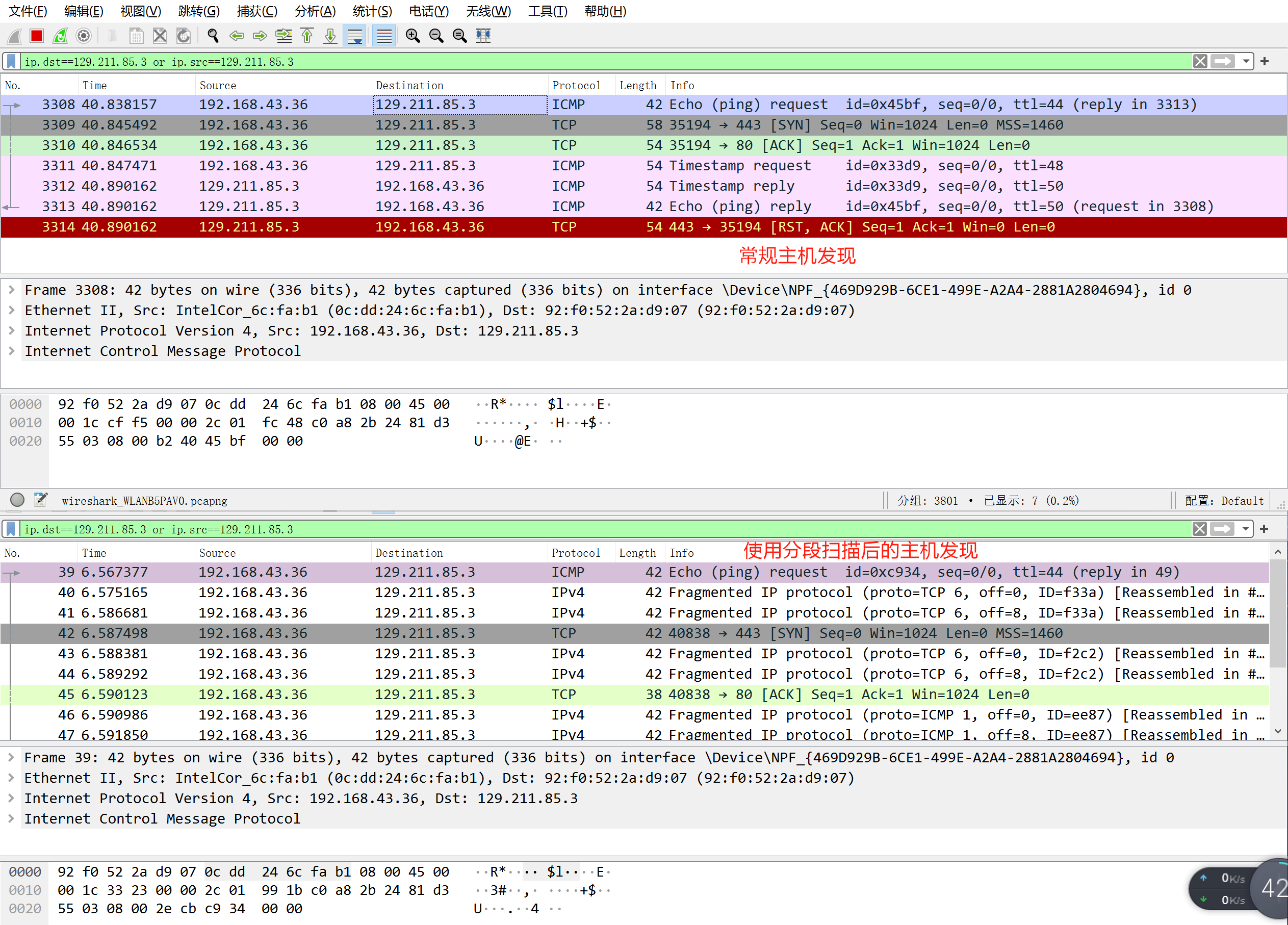Open filter bookmarks in top filter bar
The width and height of the screenshot is (1288, 925).
(11, 61)
